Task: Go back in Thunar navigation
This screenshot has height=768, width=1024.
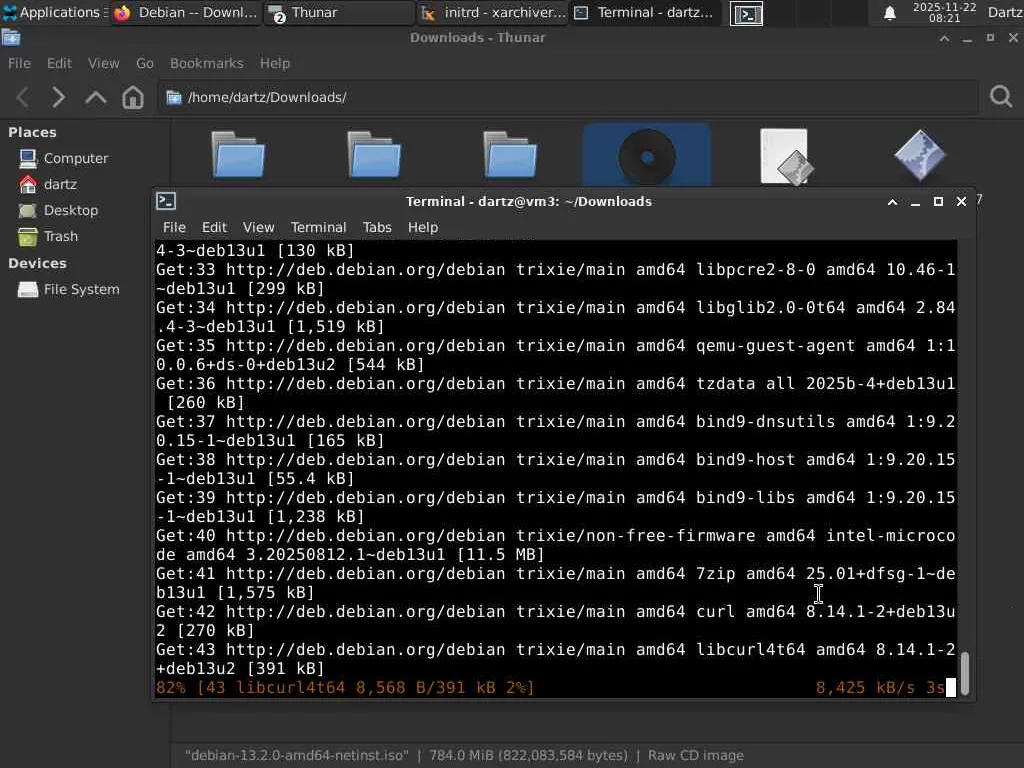Action: (23, 97)
